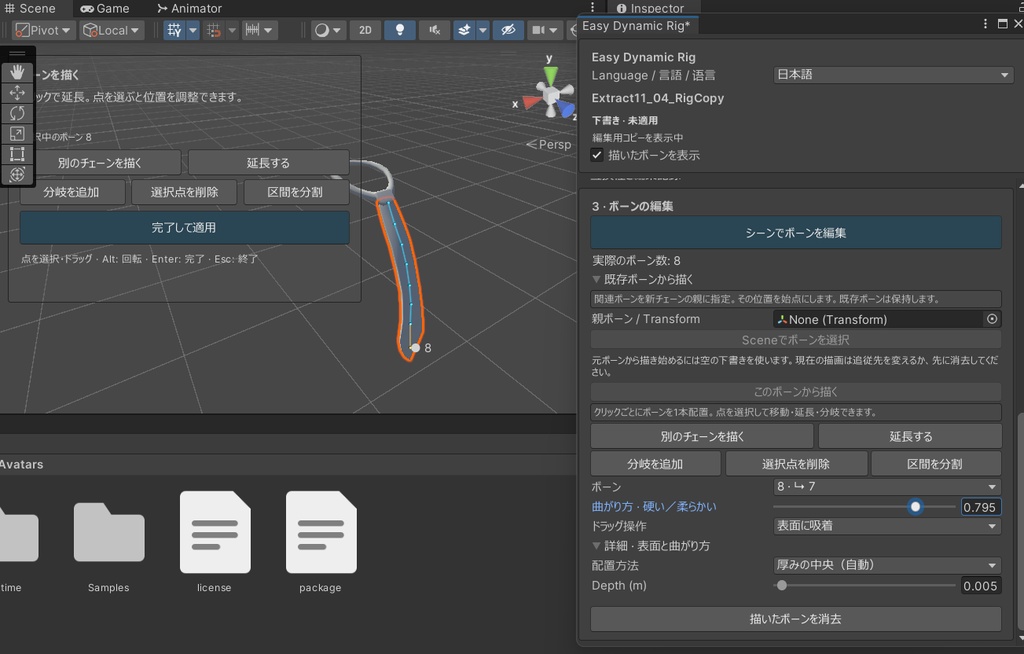Click 選択点を削除 in rig panel
This screenshot has height=654, width=1024.
(796, 464)
